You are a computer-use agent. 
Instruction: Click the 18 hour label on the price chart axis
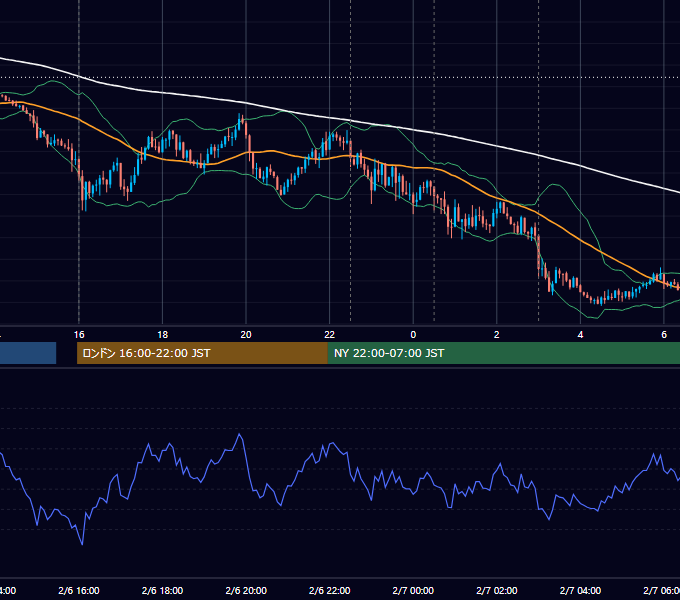[163, 335]
